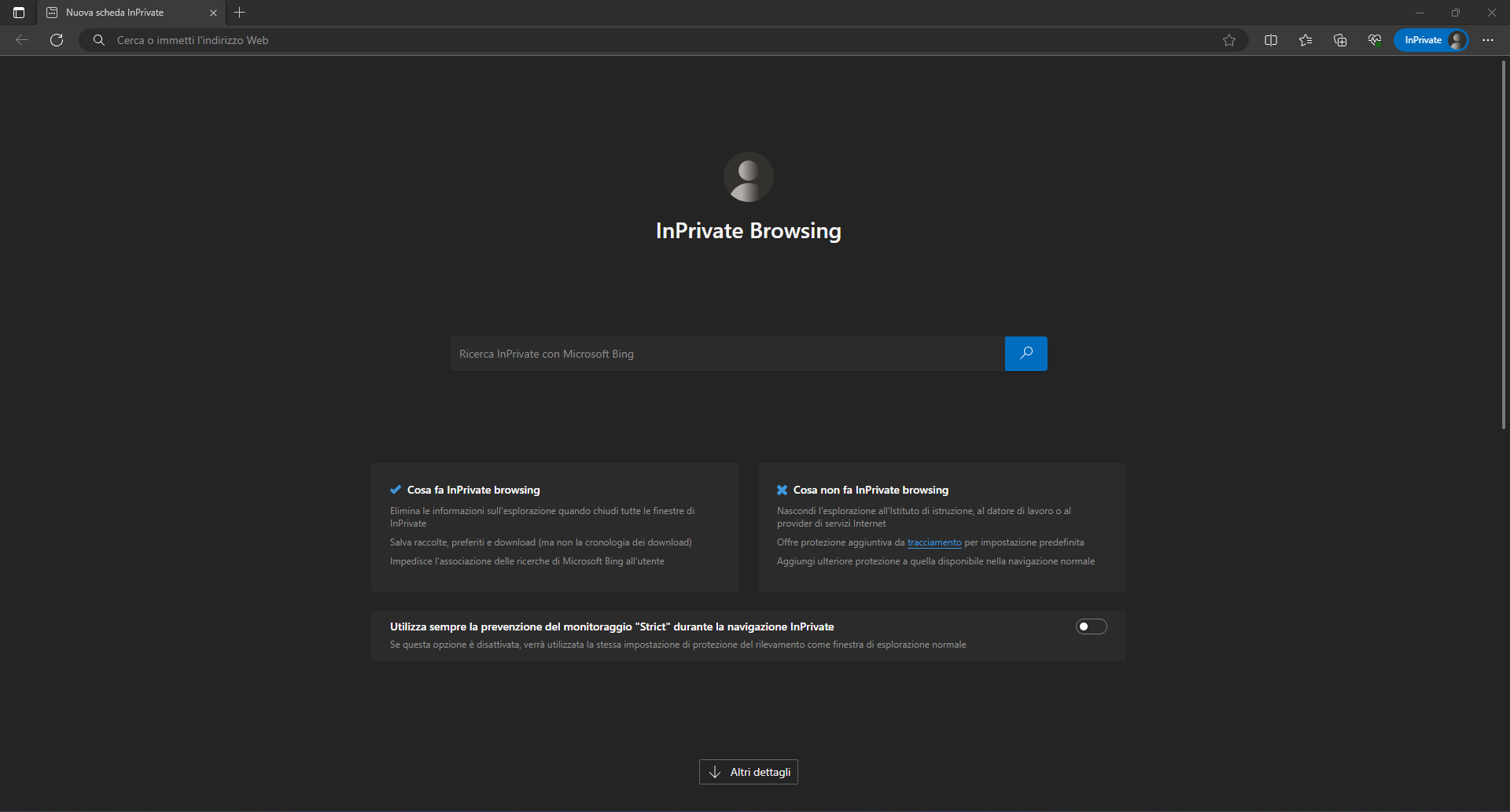Select the Nuova scheda InPrivate tab
Screen dimensions: 1510x812
(118, 13)
